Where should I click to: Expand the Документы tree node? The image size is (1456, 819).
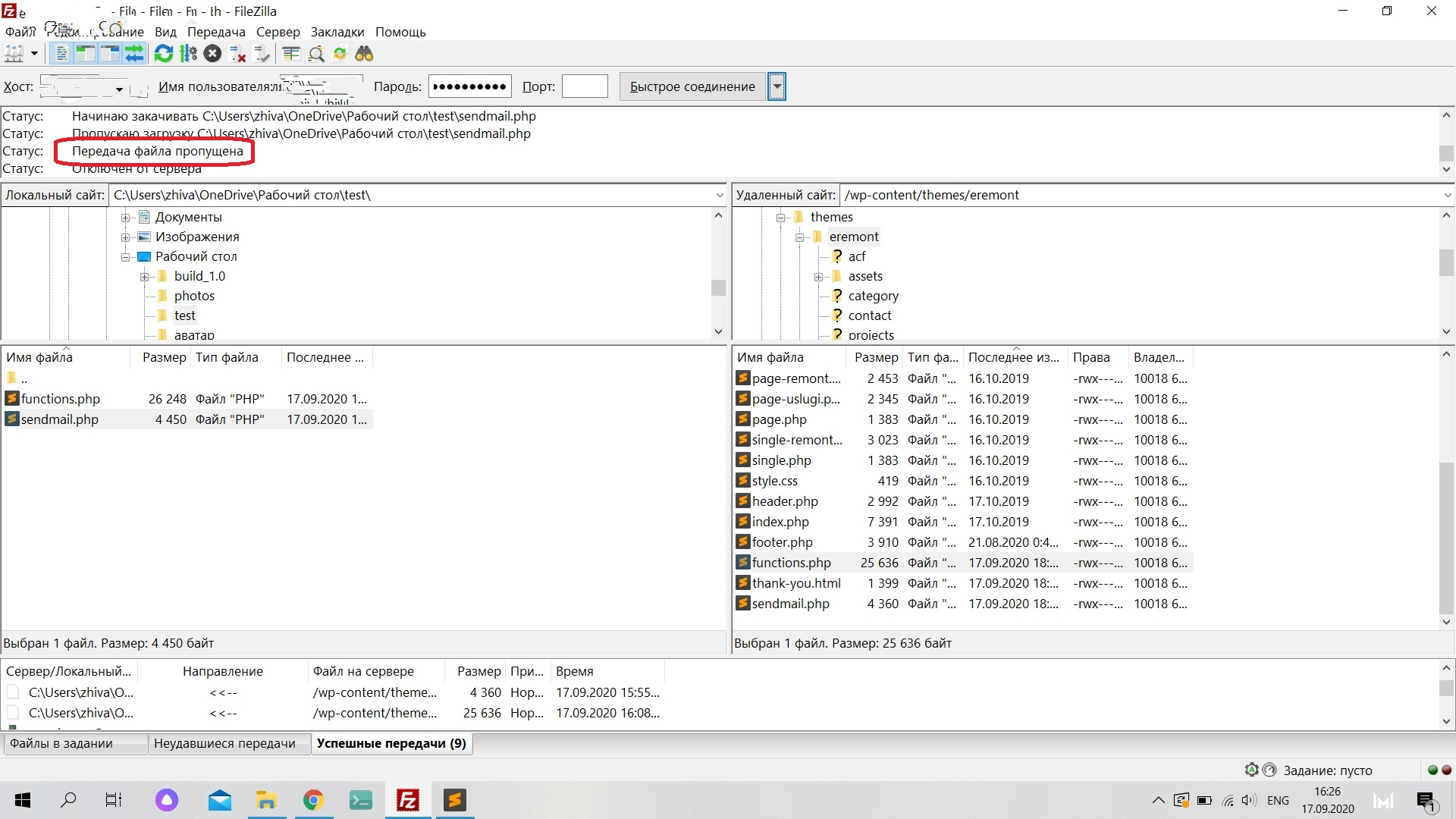126,218
